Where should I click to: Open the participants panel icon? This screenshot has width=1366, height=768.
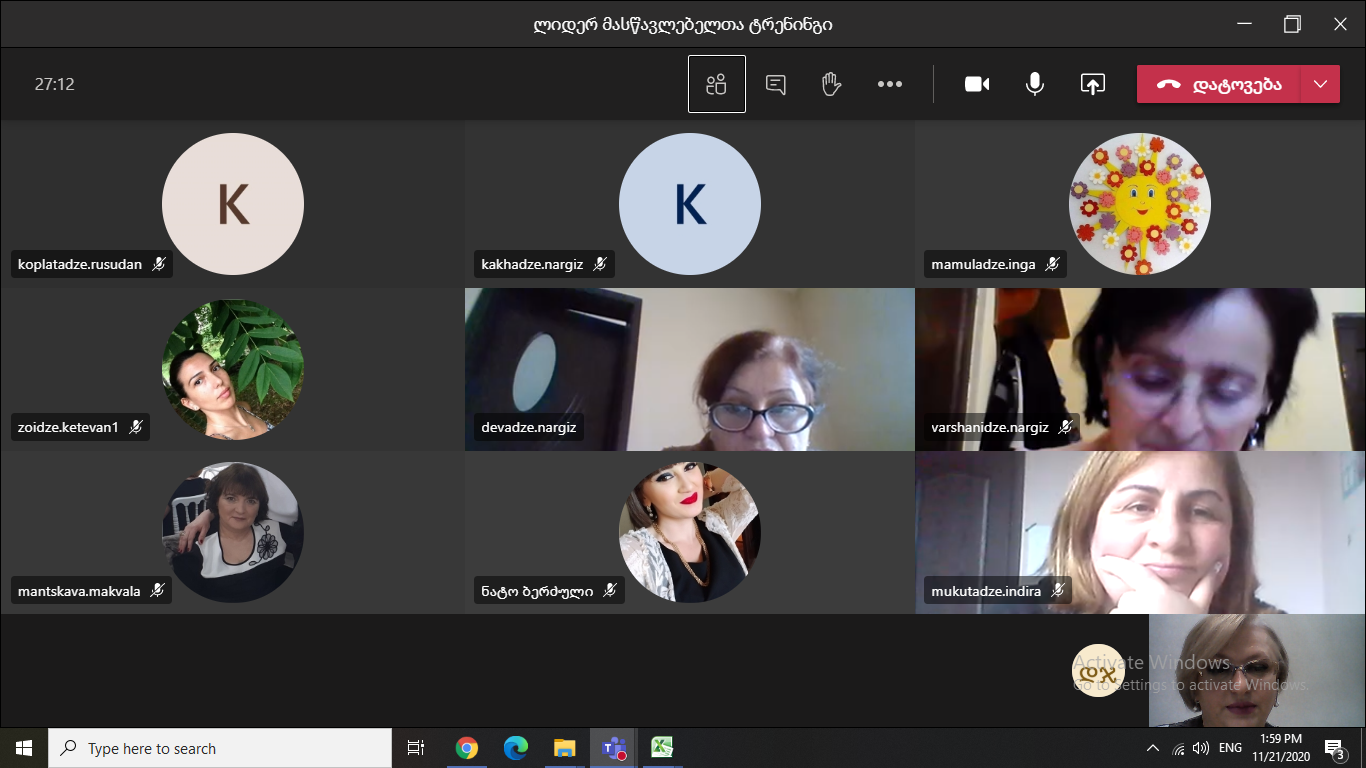[716, 85]
